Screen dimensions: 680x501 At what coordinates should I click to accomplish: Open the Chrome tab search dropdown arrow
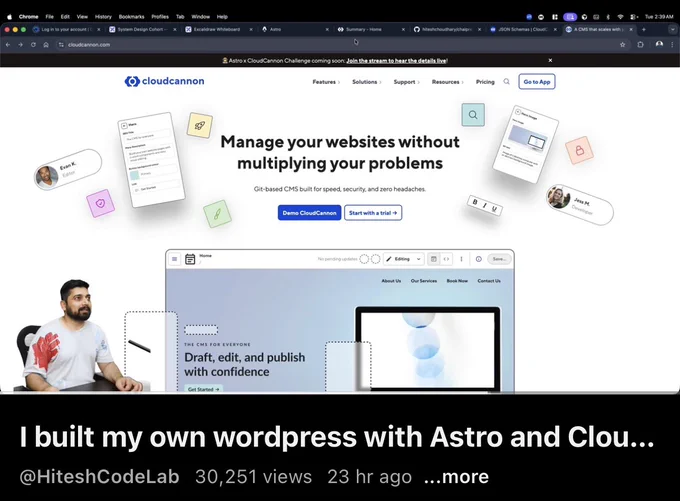click(x=672, y=29)
